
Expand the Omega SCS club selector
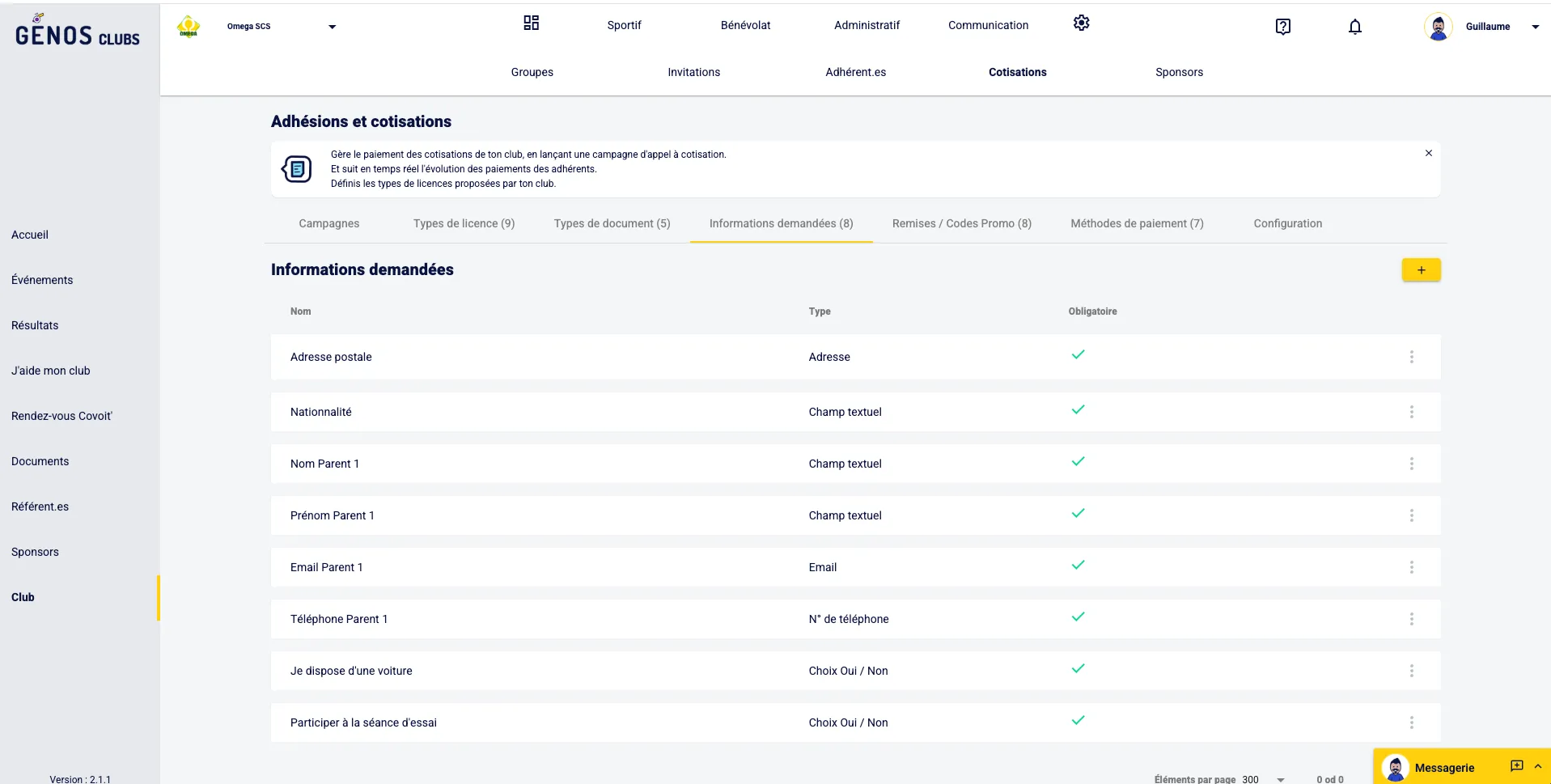tap(332, 27)
